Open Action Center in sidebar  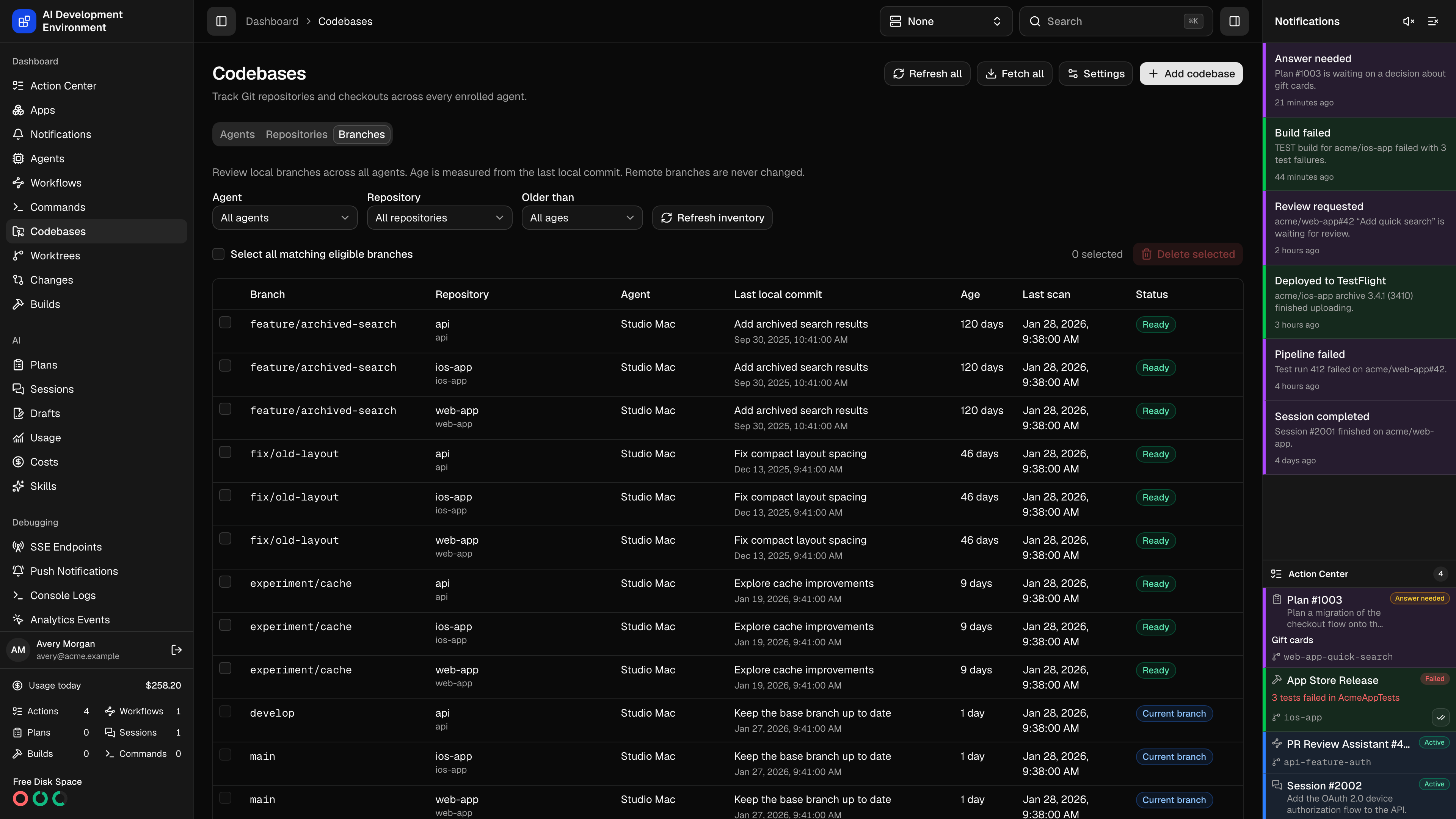[x=97, y=86]
